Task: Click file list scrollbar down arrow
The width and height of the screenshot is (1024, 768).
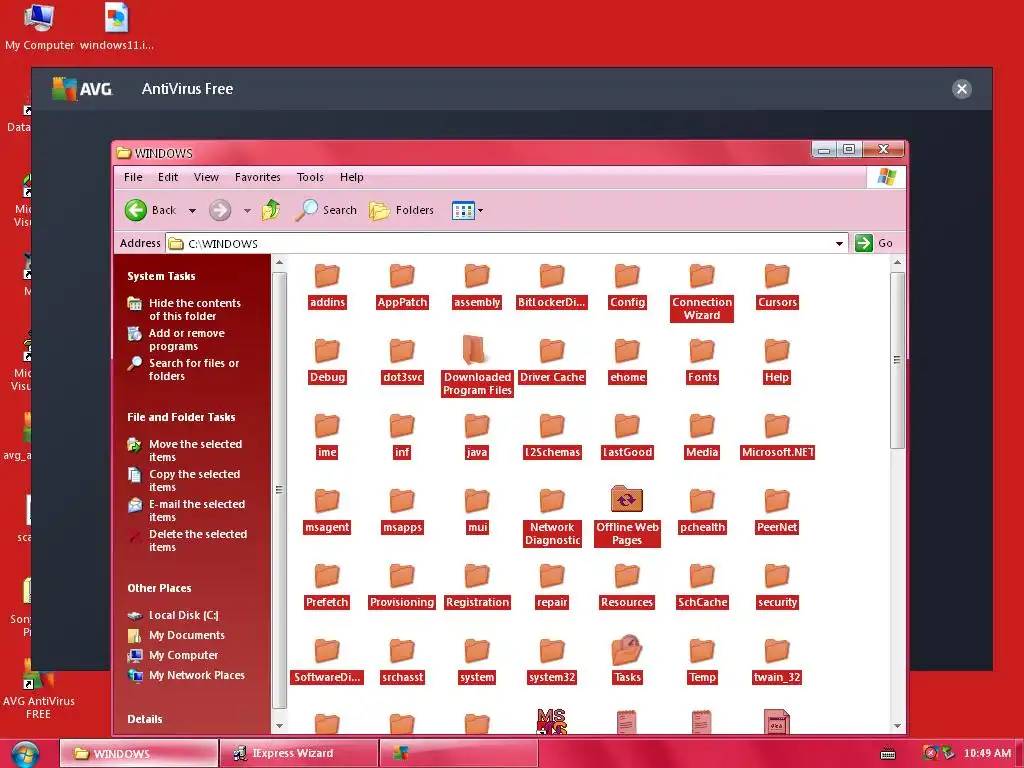Action: pyautogui.click(x=897, y=726)
